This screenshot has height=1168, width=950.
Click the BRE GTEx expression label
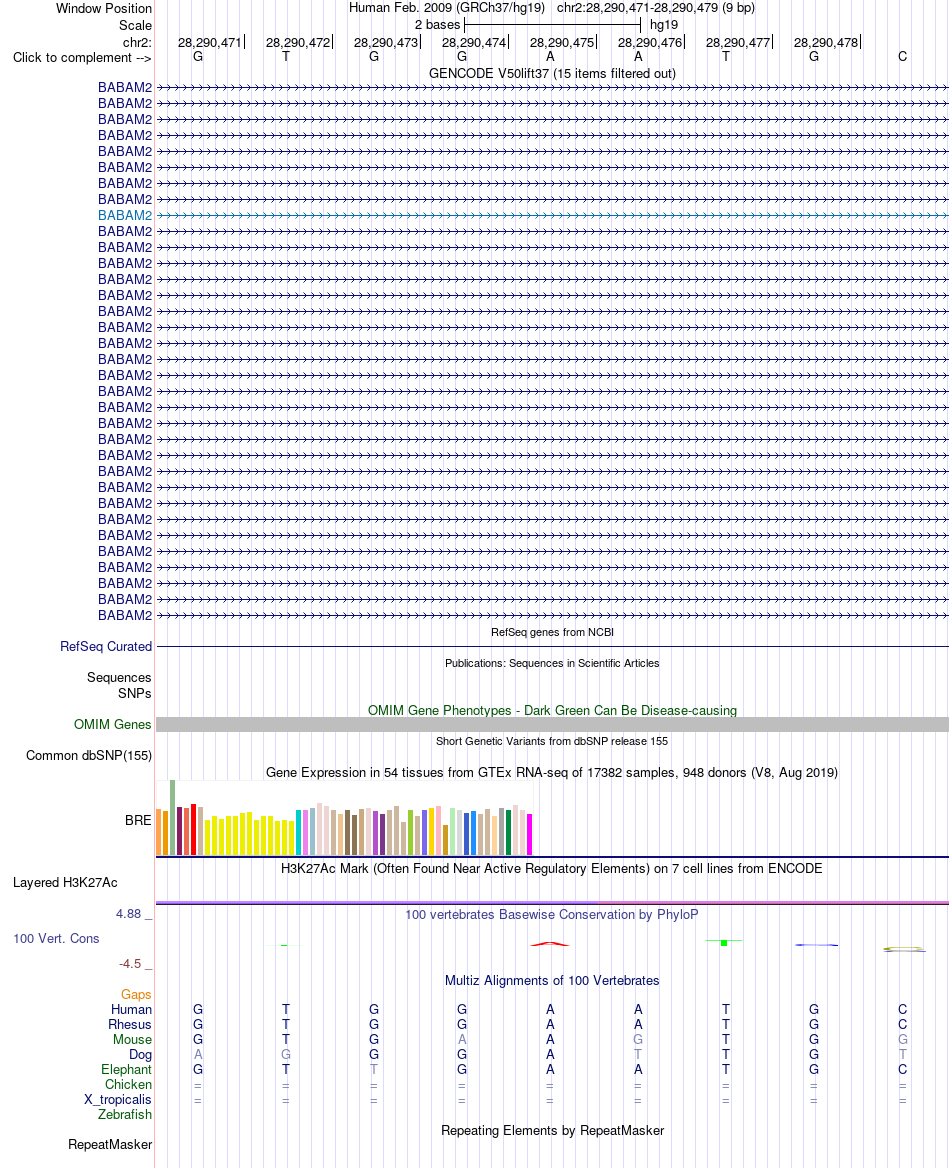click(x=138, y=820)
